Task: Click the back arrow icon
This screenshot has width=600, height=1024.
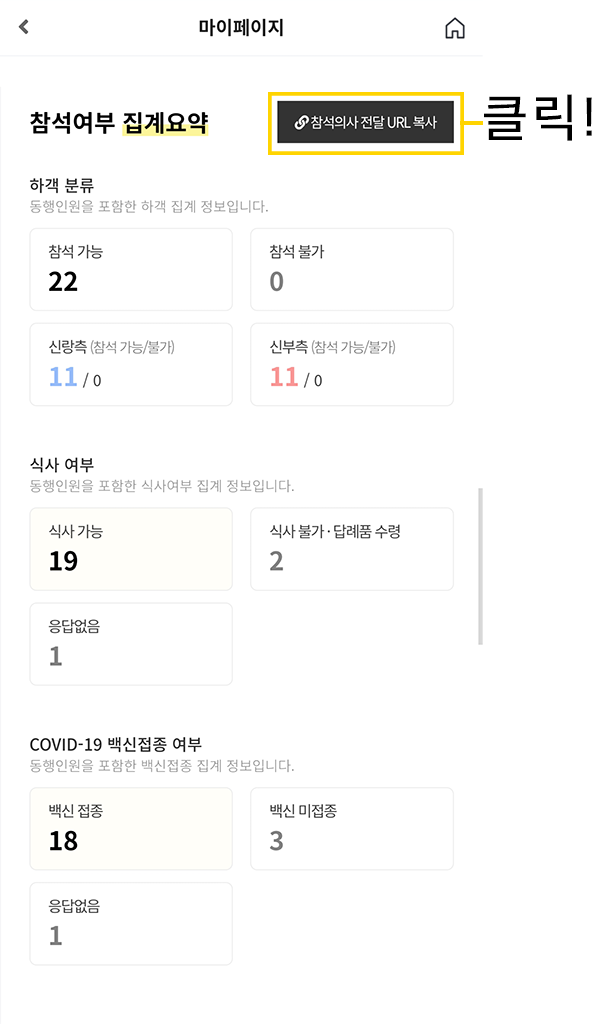Action: pos(24,28)
